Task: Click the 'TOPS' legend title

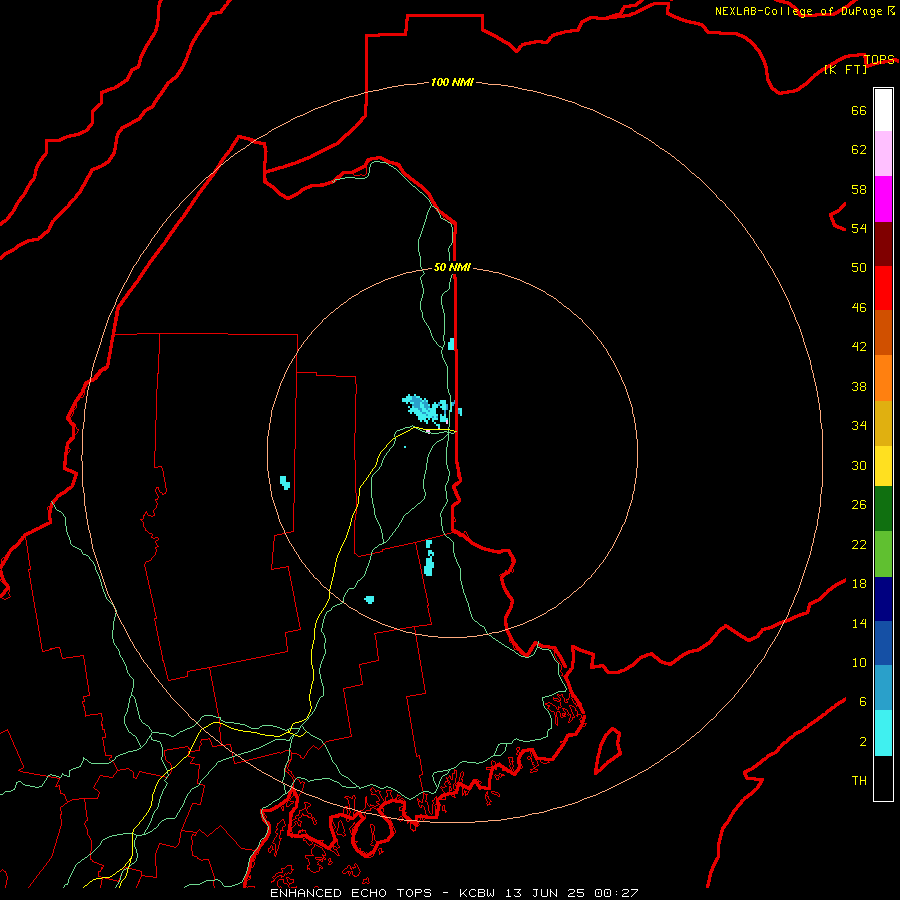Action: tap(879, 59)
